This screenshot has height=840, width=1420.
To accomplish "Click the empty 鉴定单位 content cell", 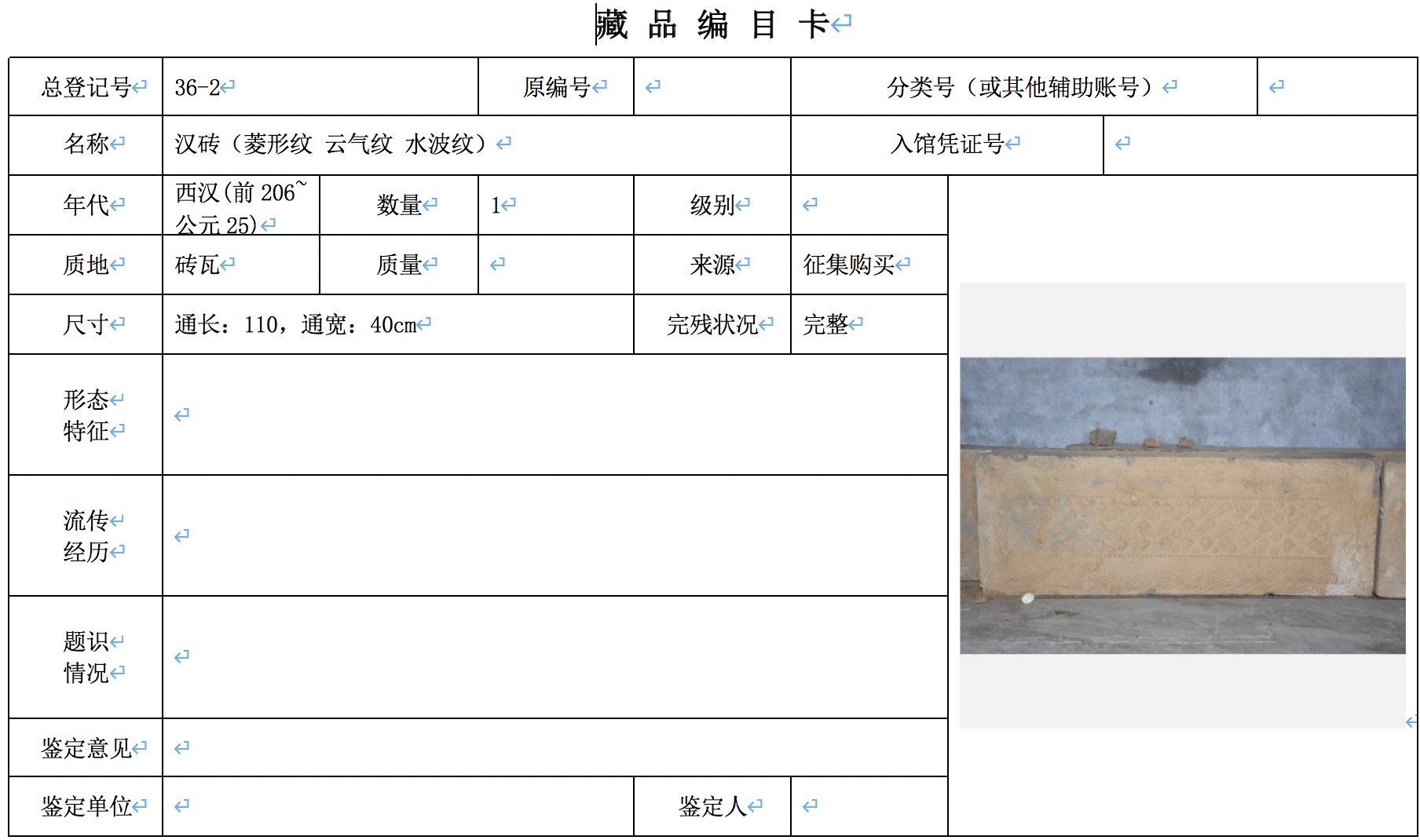I will (x=398, y=806).
